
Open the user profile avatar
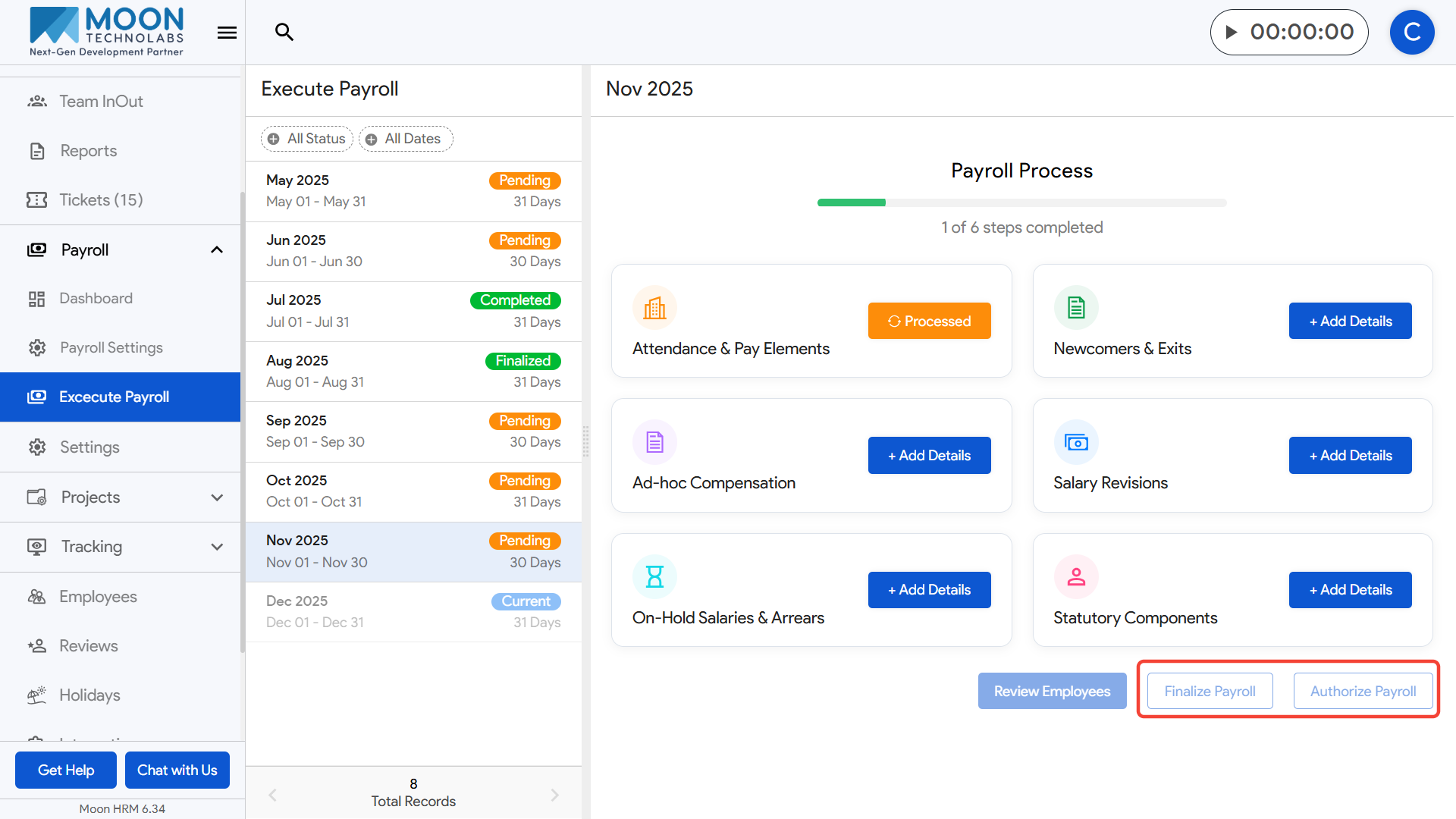tap(1411, 32)
